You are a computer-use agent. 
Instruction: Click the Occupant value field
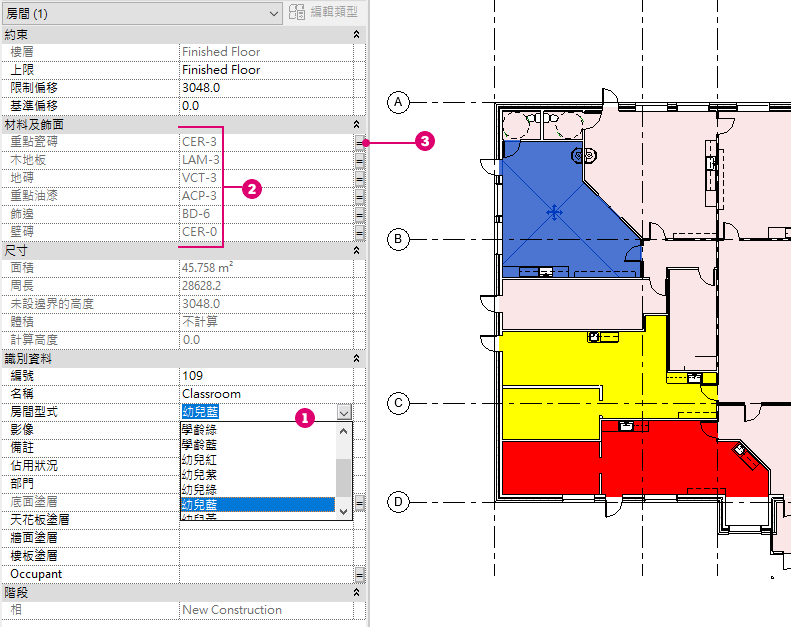(266, 575)
